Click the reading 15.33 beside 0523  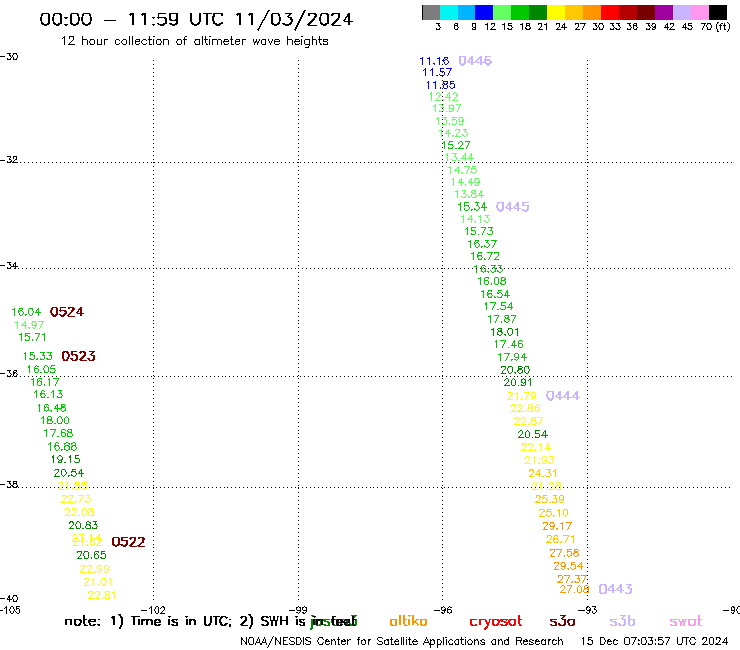tap(38, 356)
